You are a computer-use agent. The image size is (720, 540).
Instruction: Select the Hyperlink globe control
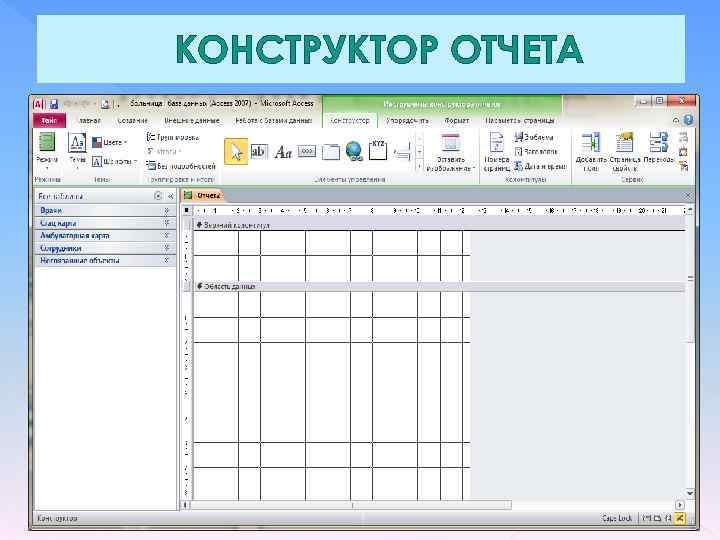tap(354, 152)
